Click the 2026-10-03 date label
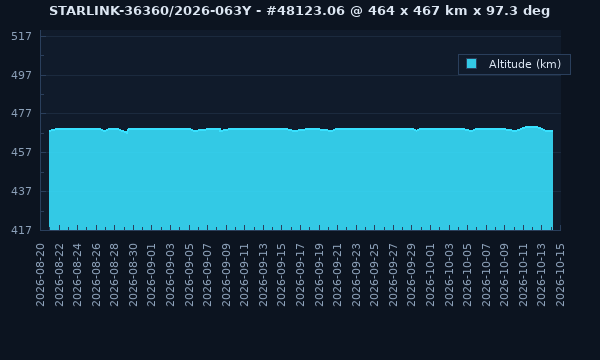Image resolution: width=600 pixels, height=360 pixels. coord(449,275)
